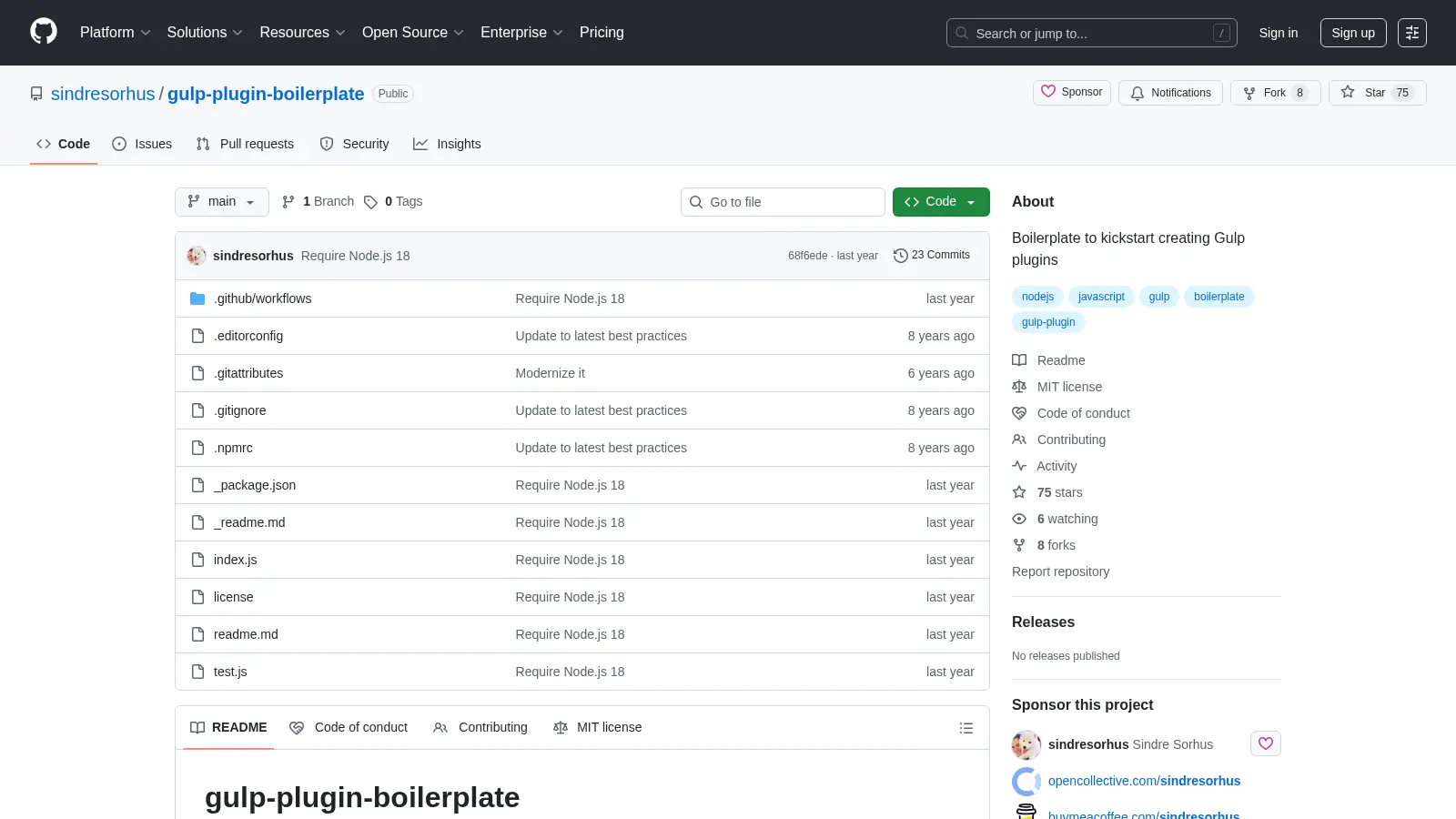This screenshot has height=819, width=1456.
Task: Click the sindresorhus avatar in commit header
Action: (197, 256)
